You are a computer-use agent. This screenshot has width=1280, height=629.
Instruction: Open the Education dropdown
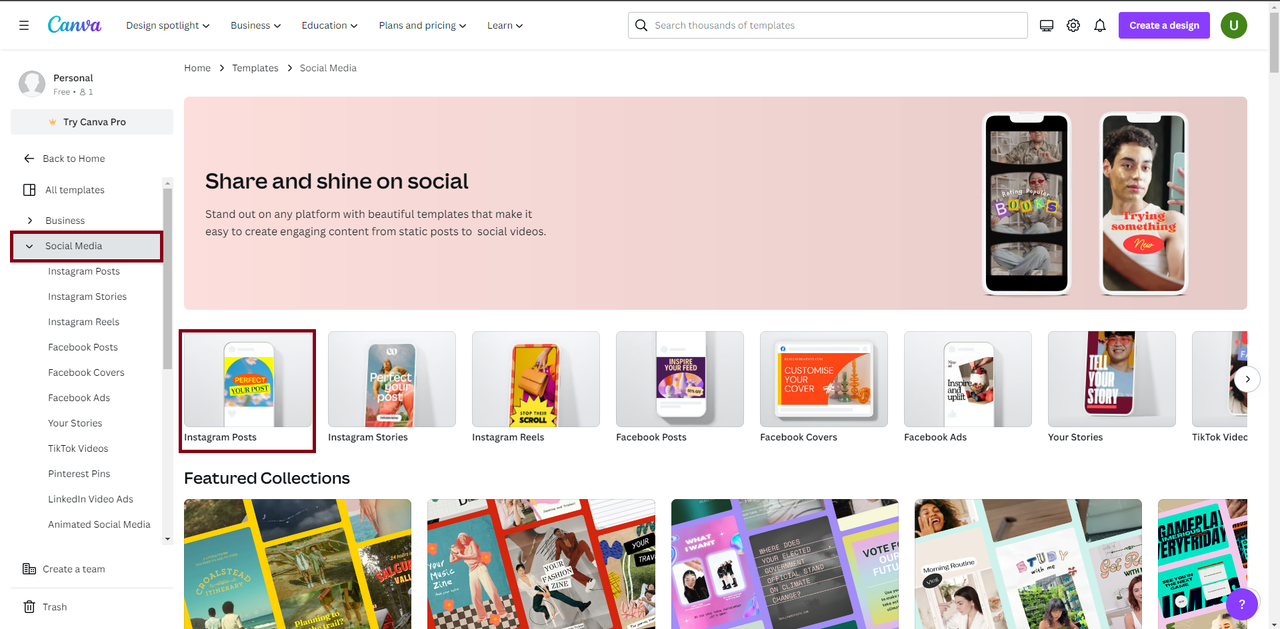[x=330, y=25]
